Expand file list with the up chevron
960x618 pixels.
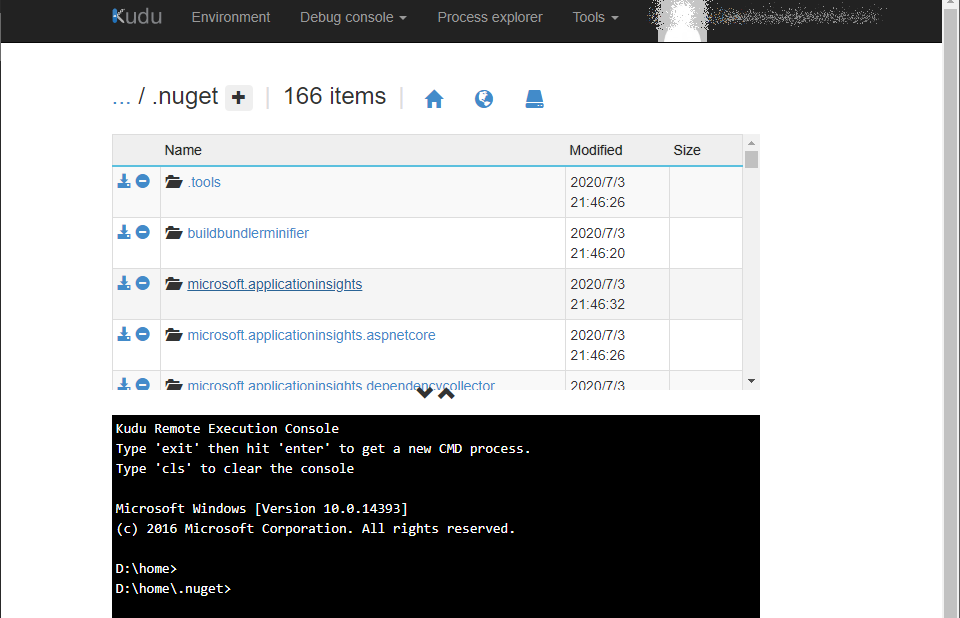(446, 393)
